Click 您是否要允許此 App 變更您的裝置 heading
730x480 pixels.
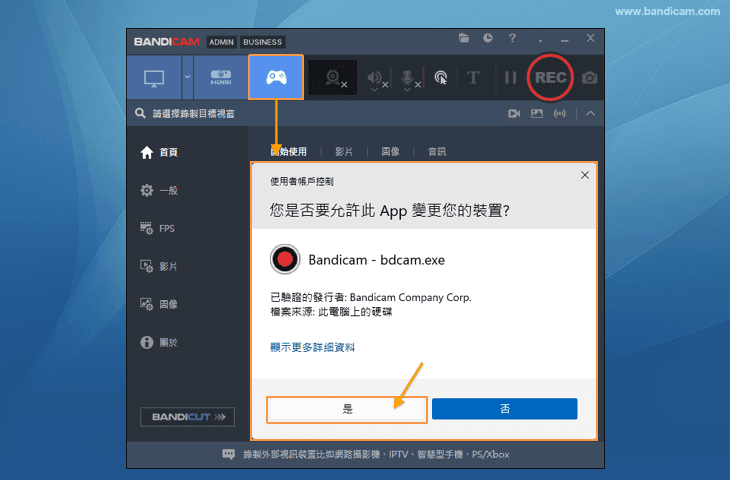tap(390, 210)
